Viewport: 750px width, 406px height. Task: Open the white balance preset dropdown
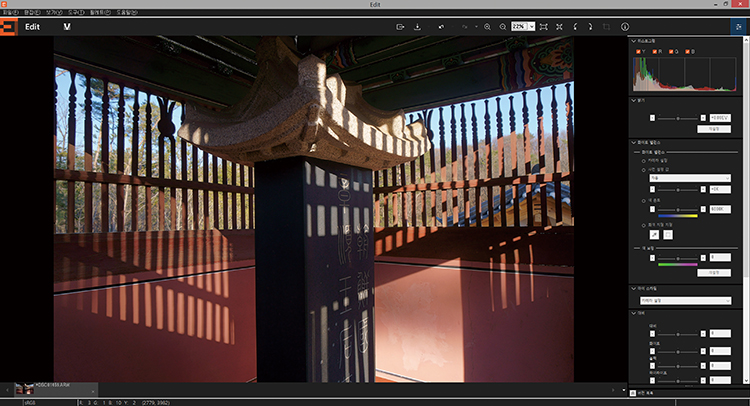(x=690, y=178)
